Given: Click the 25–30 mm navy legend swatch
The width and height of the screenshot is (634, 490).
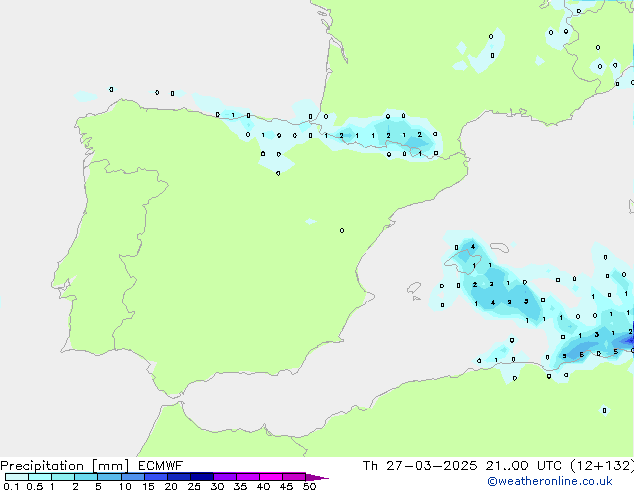Looking at the screenshot, I should (201, 477).
